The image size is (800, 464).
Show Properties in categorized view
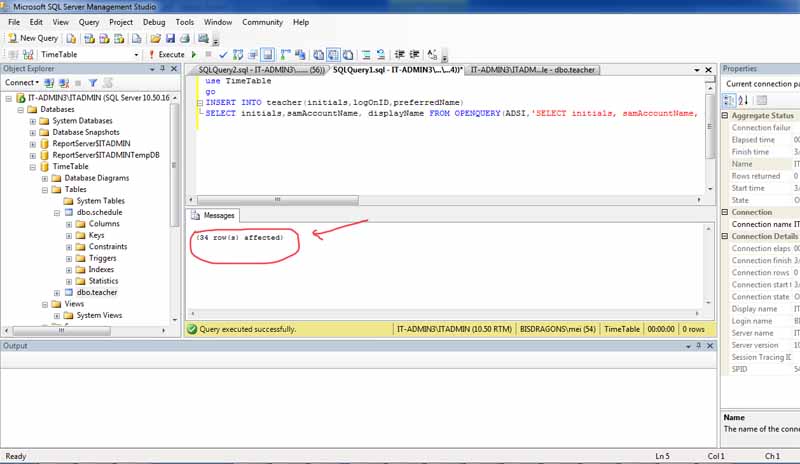pos(729,101)
